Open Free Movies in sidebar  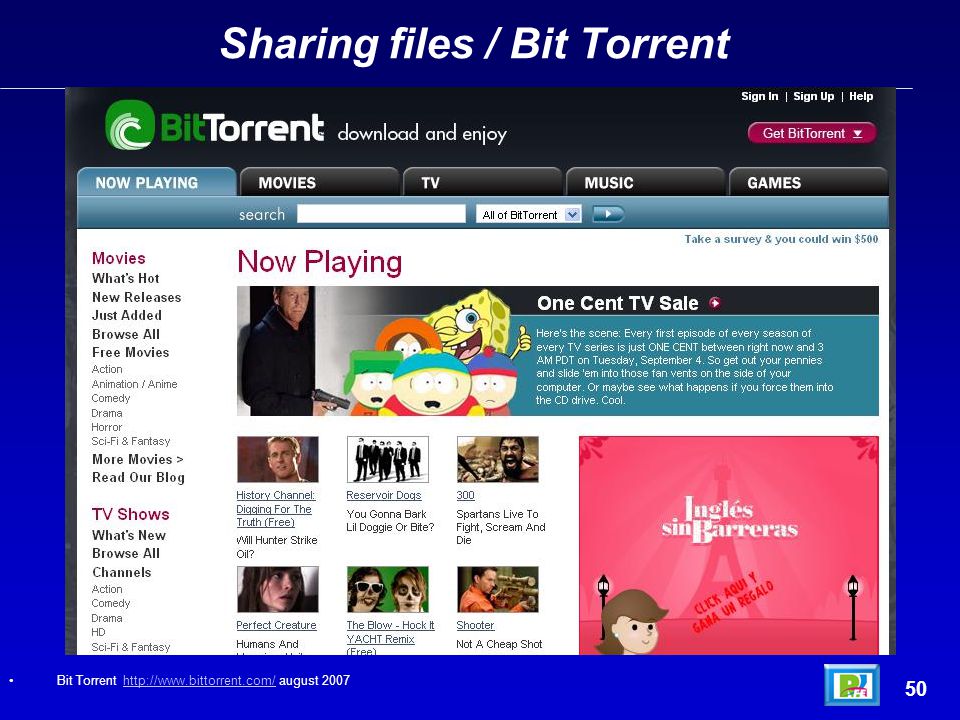point(130,352)
